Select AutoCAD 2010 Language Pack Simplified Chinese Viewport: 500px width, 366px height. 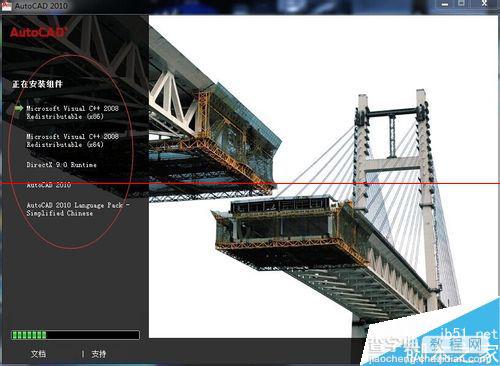(78, 209)
